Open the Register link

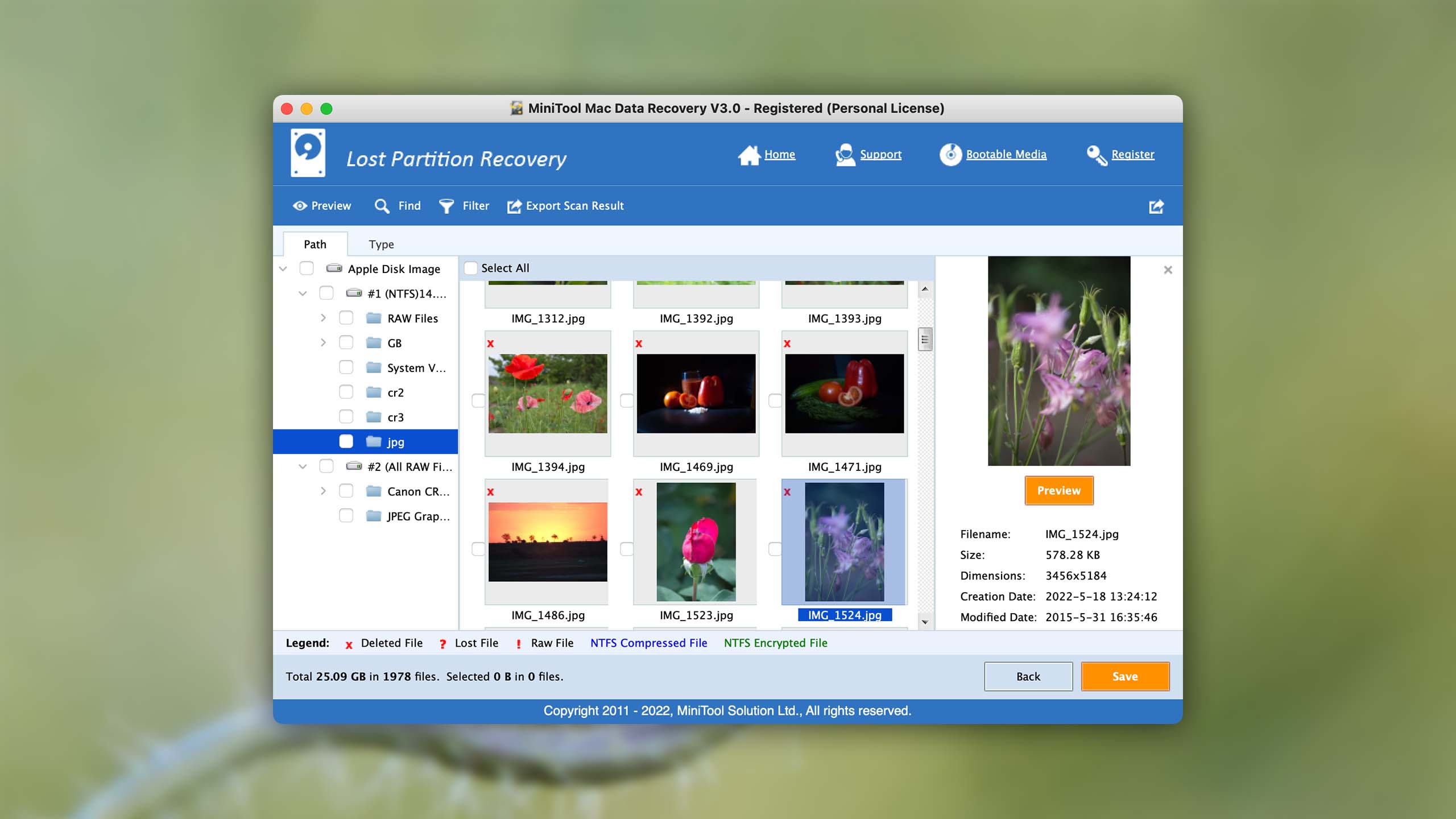[x=1133, y=155]
